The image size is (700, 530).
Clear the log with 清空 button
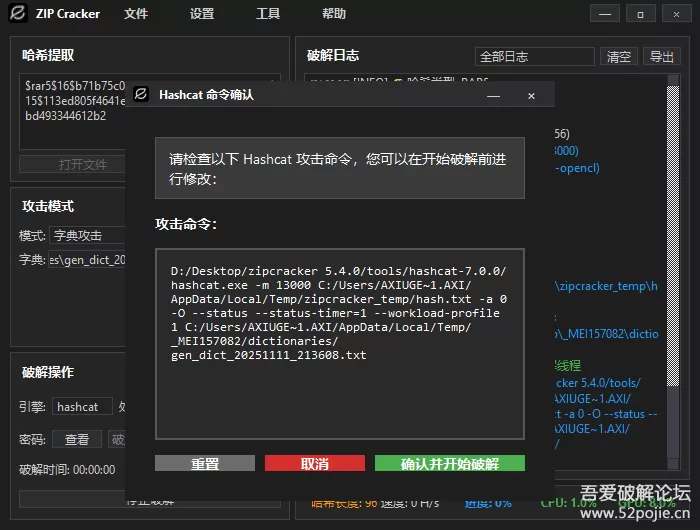[x=618, y=57]
